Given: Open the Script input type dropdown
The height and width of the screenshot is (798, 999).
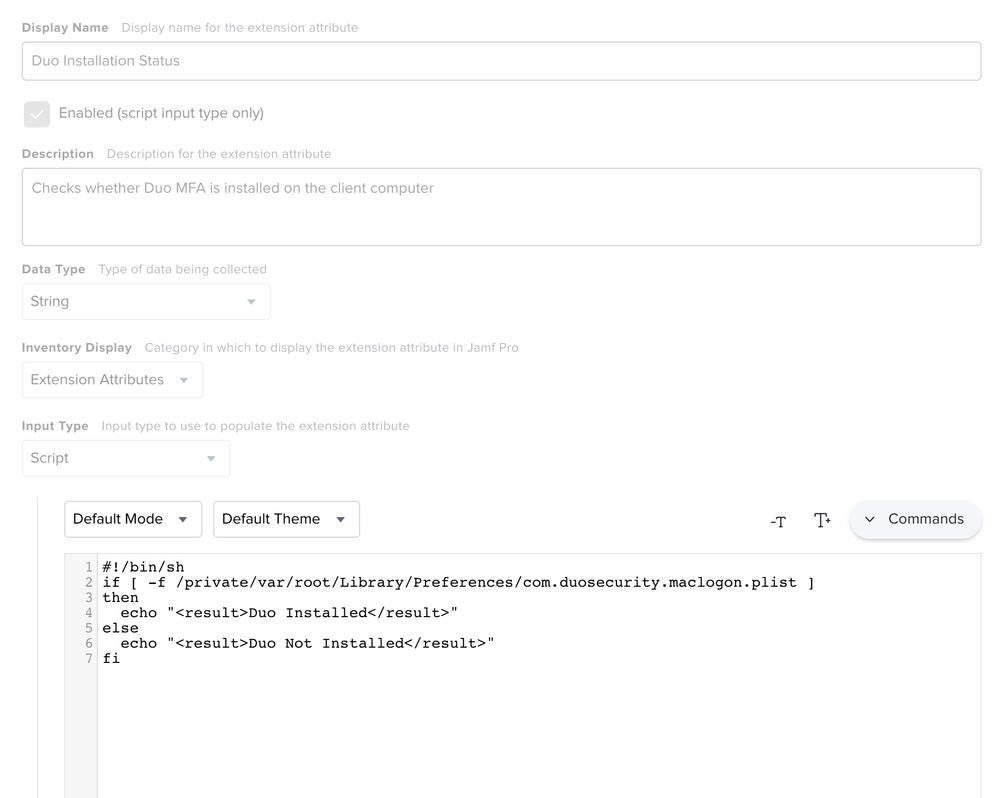Looking at the screenshot, I should (x=126, y=458).
